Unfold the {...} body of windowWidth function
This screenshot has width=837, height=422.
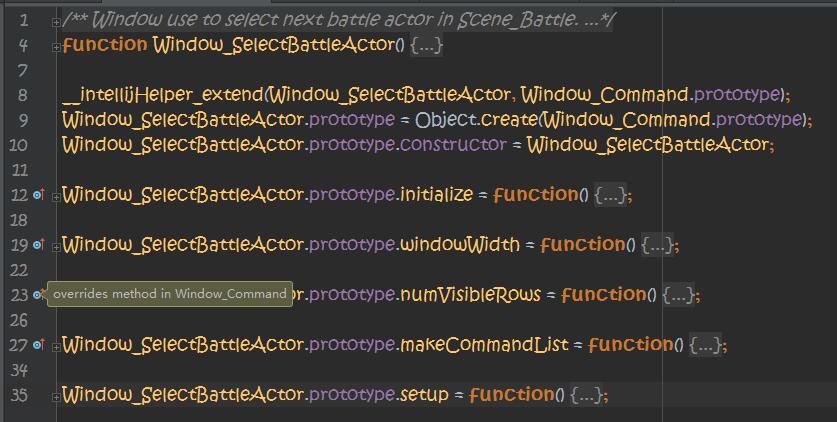(x=657, y=245)
